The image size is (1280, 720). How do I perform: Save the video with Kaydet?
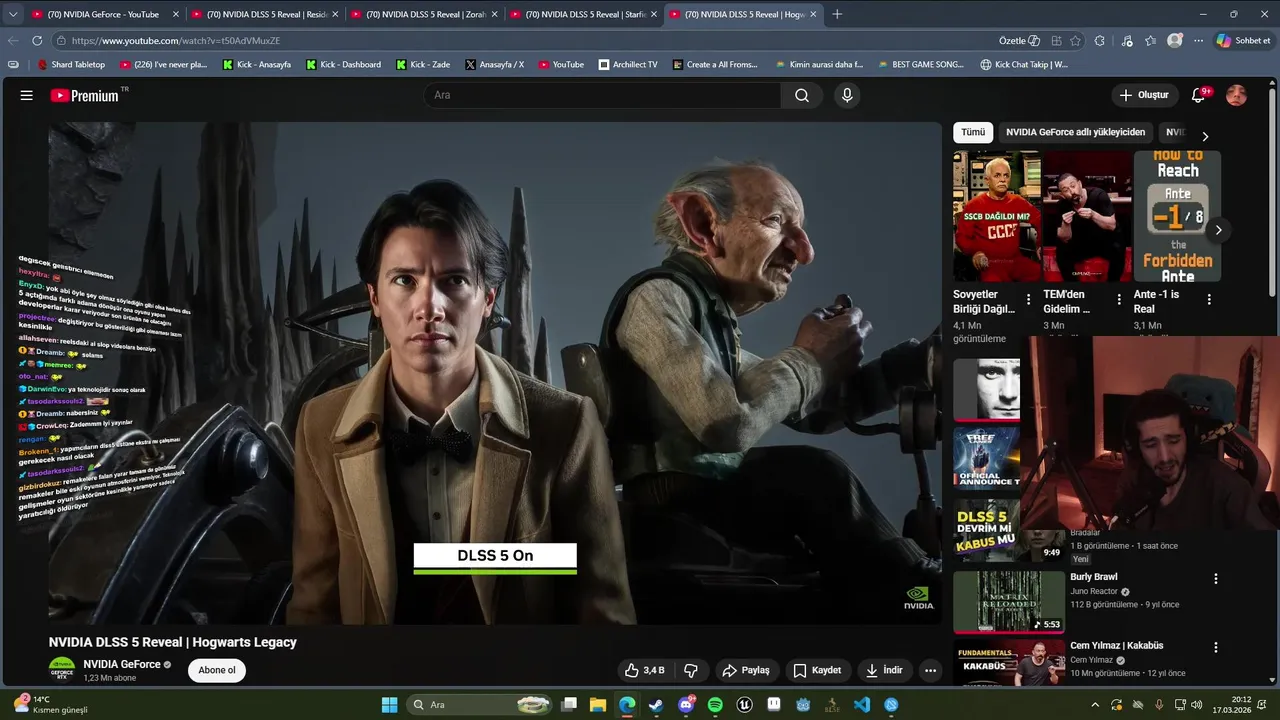point(817,670)
